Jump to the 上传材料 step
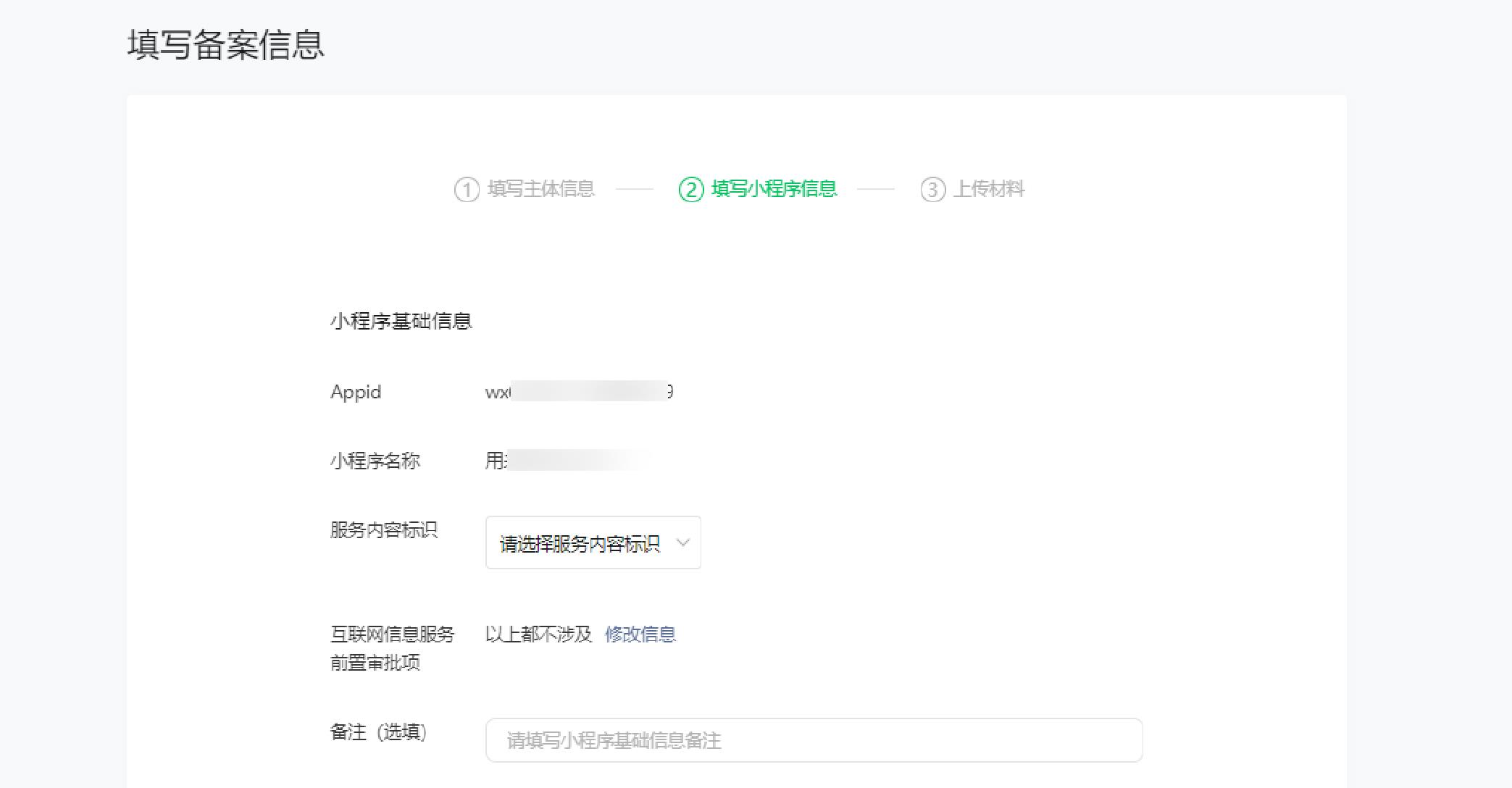 point(988,189)
